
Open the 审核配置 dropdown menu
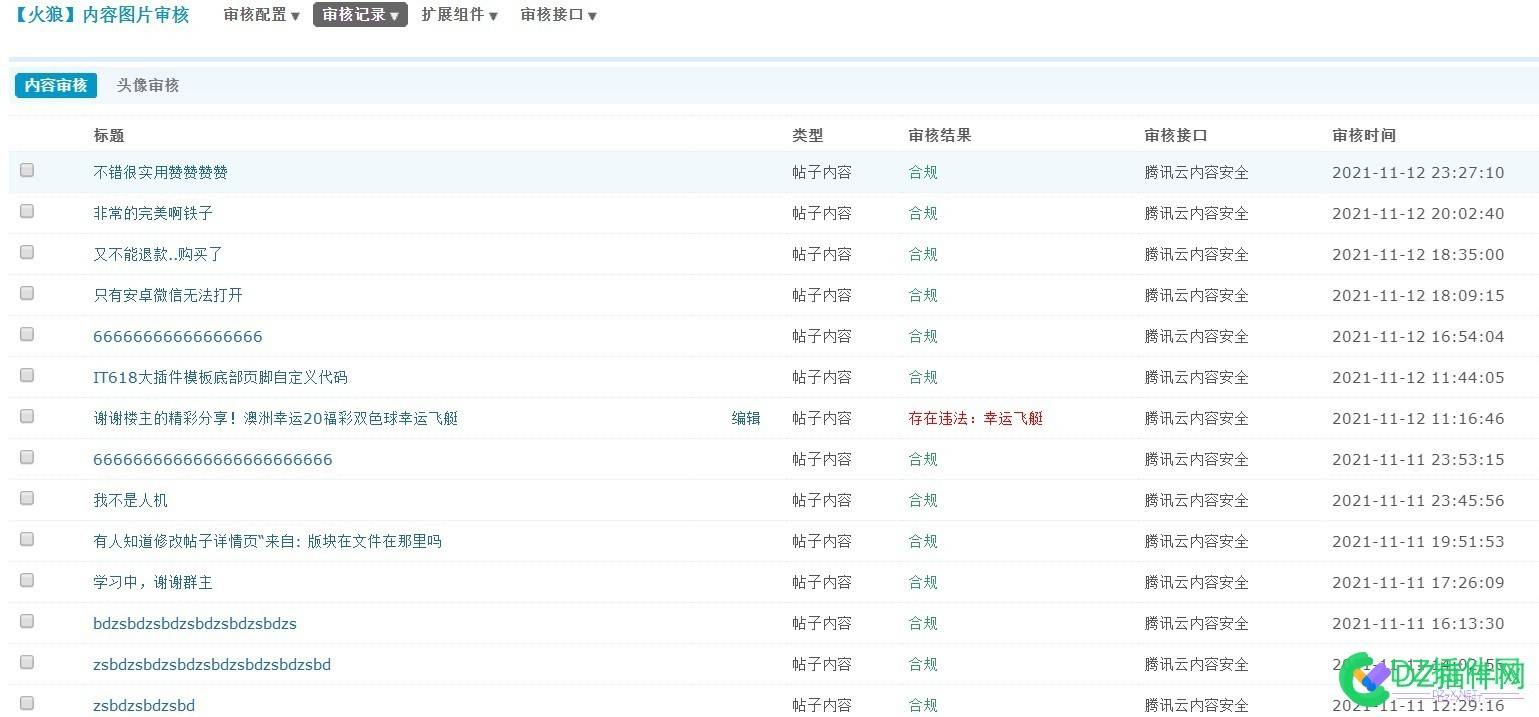coord(261,15)
